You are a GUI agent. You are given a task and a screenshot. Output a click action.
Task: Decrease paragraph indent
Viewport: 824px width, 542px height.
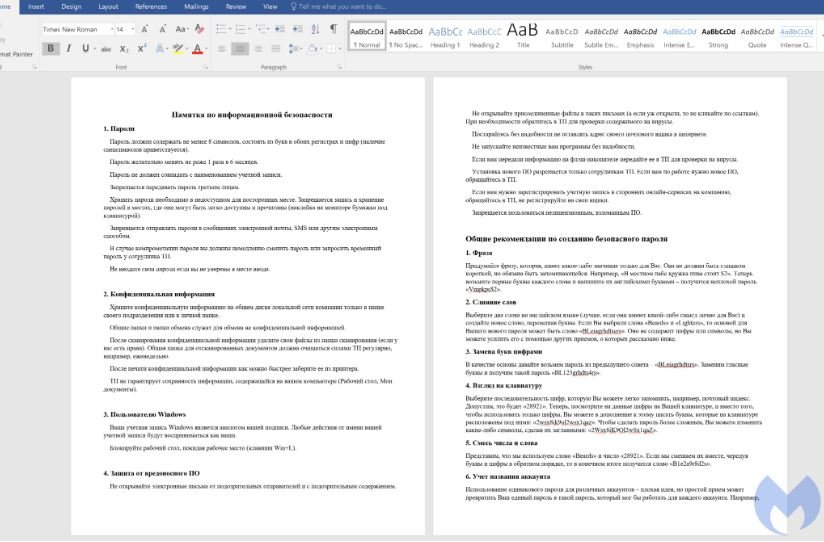click(x=280, y=29)
